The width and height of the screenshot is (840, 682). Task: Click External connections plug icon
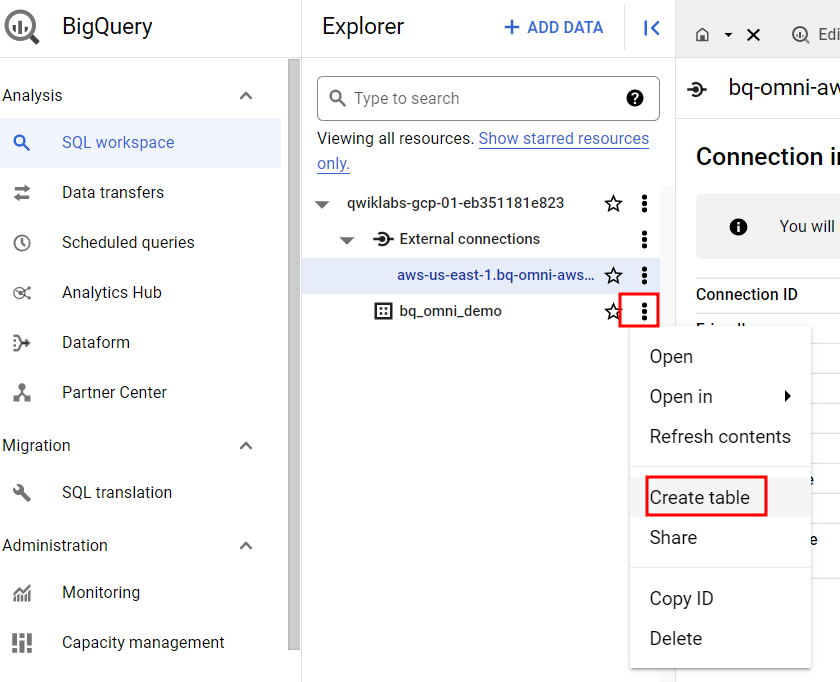[383, 239]
